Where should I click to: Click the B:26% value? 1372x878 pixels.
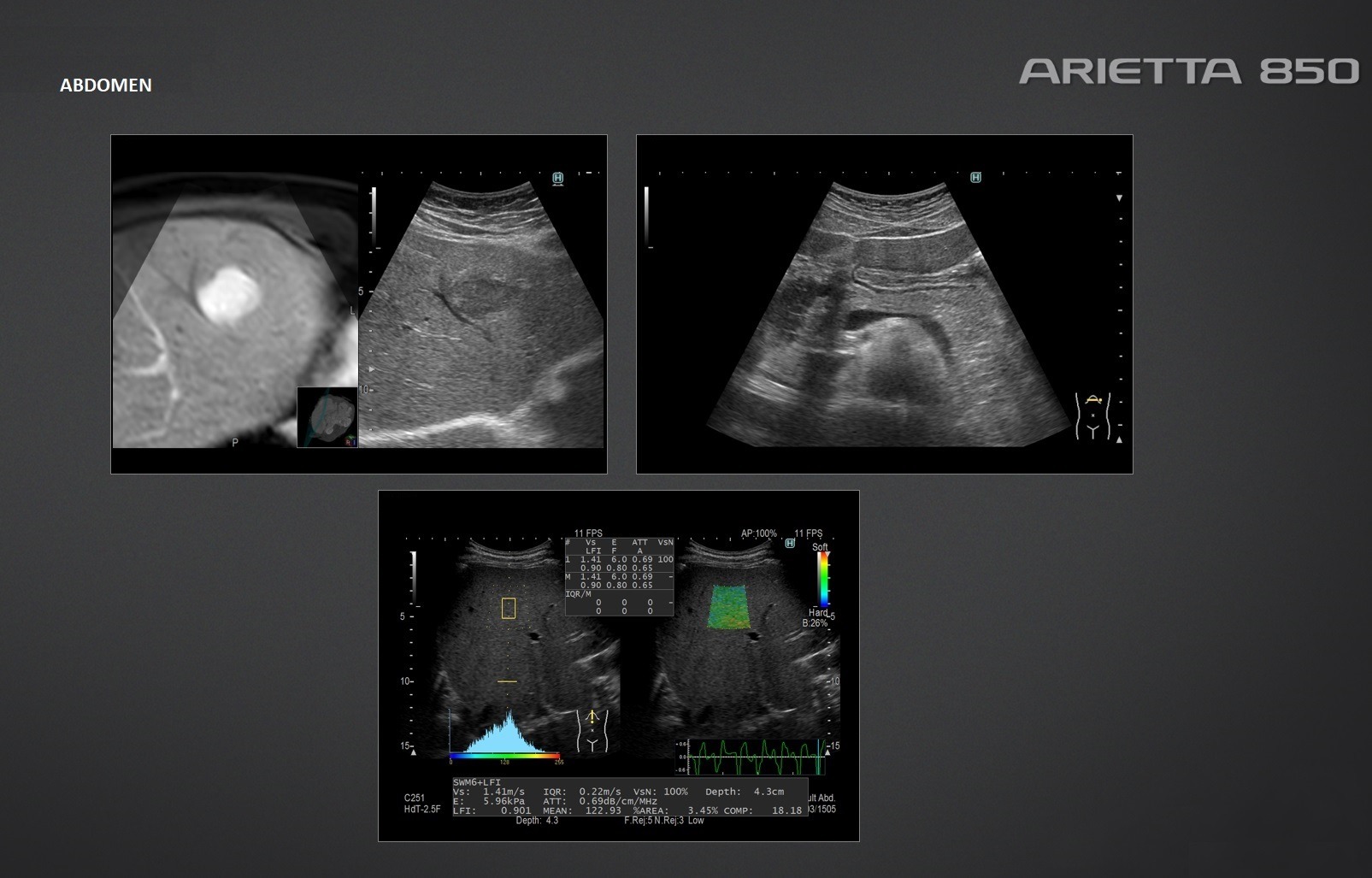[815, 623]
